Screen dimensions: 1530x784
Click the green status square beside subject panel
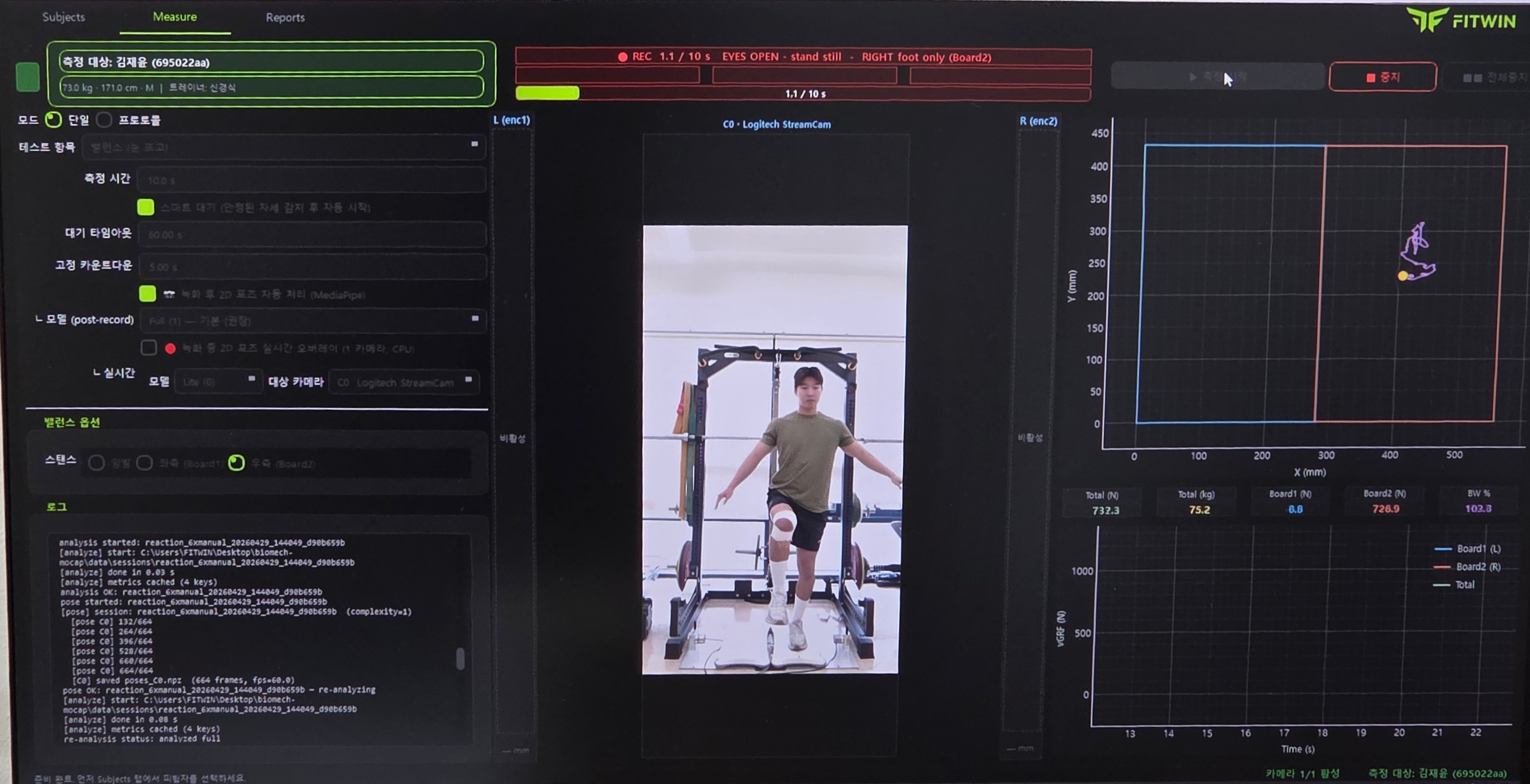point(27,77)
